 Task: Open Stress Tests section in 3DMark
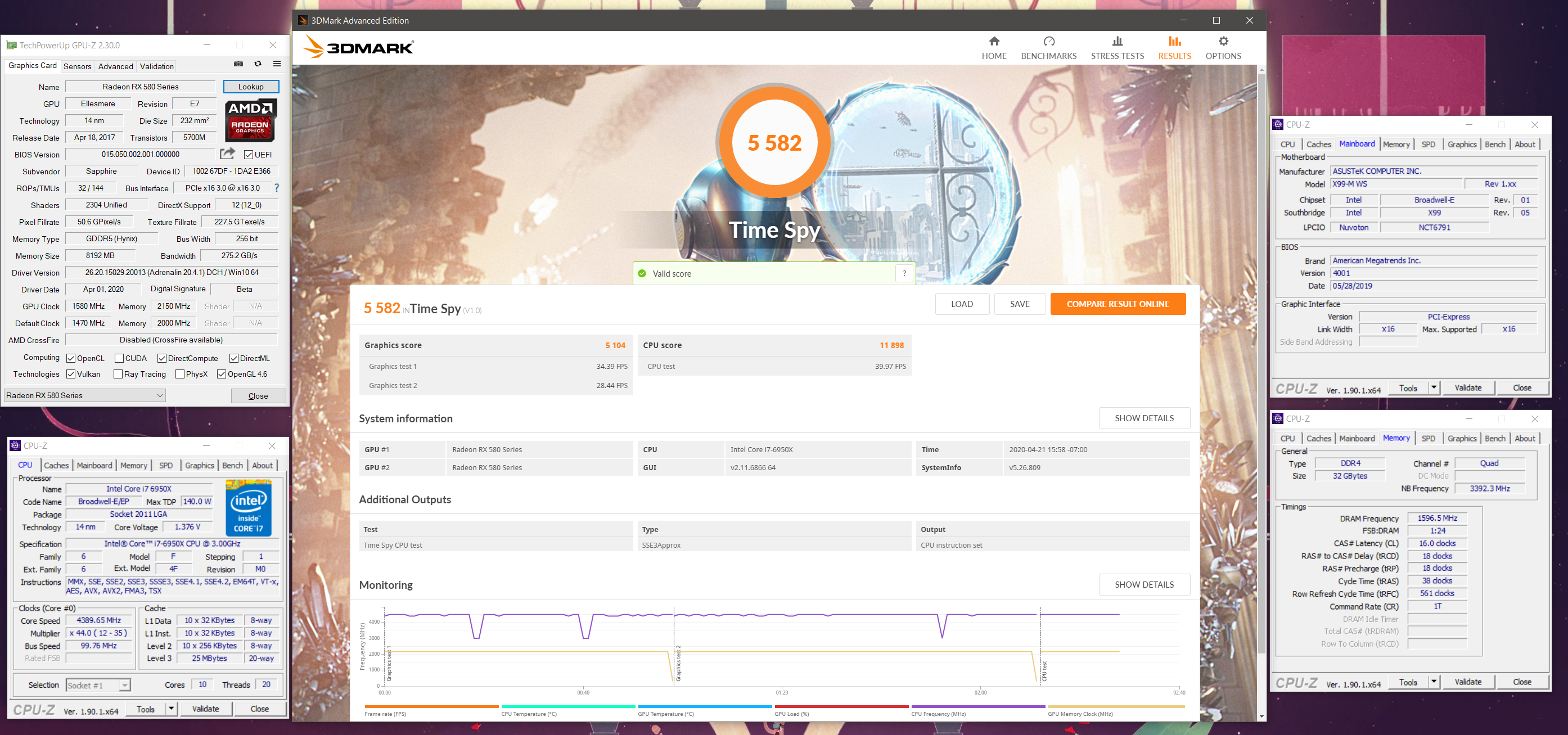[1117, 48]
